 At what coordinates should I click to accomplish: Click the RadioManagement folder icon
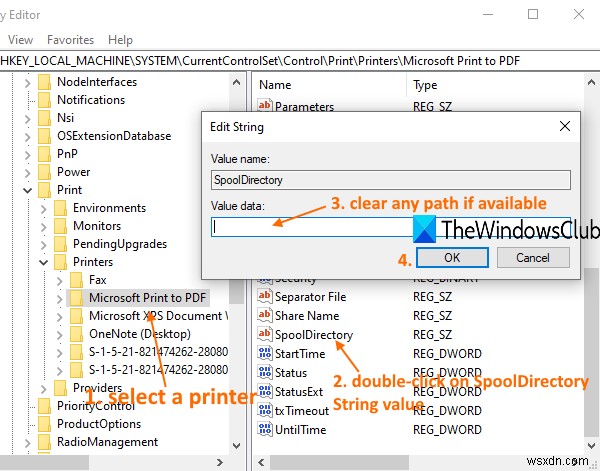[x=44, y=442]
